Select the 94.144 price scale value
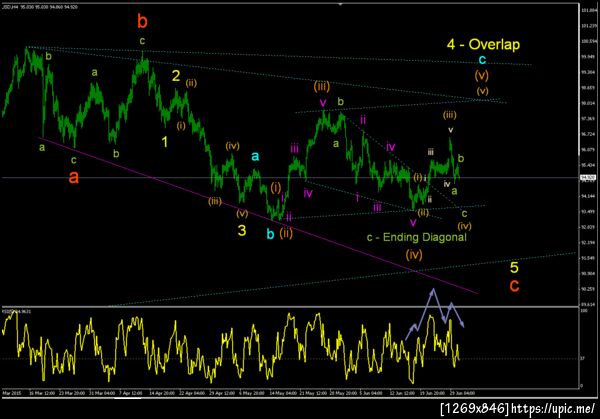Screen dimensions: 600x419 tap(587, 196)
